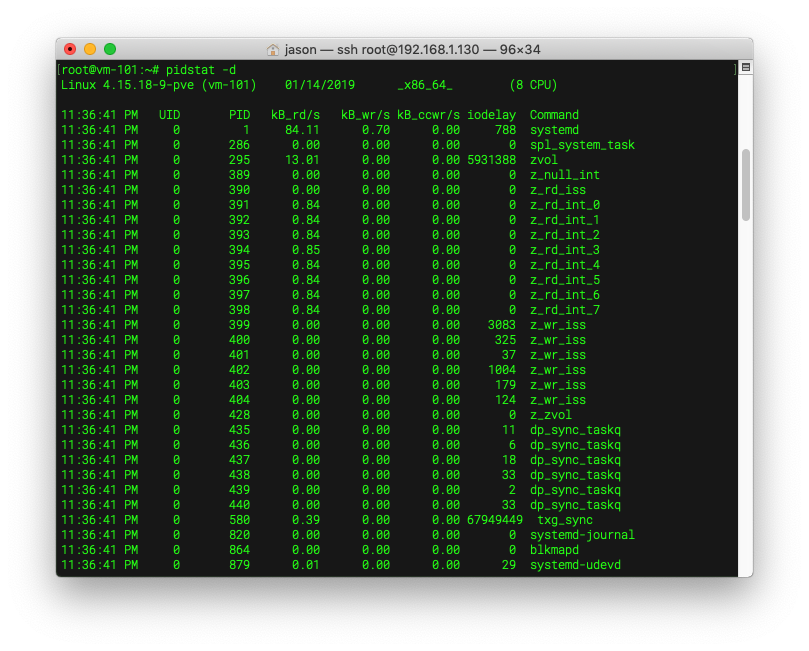Click the 'z_null_int' command name
This screenshot has width=809, height=651.
(x=564, y=175)
